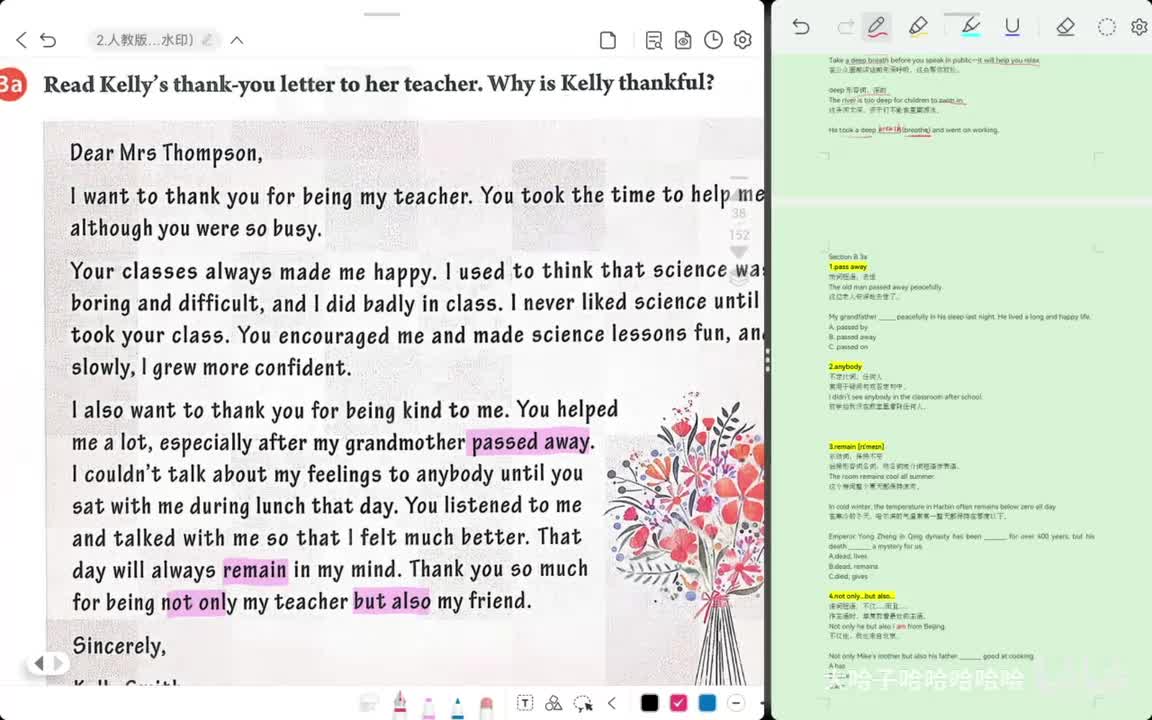The image size is (1152, 720).
Task: Click the "3.remain" heading in notes
Action: [856, 446]
